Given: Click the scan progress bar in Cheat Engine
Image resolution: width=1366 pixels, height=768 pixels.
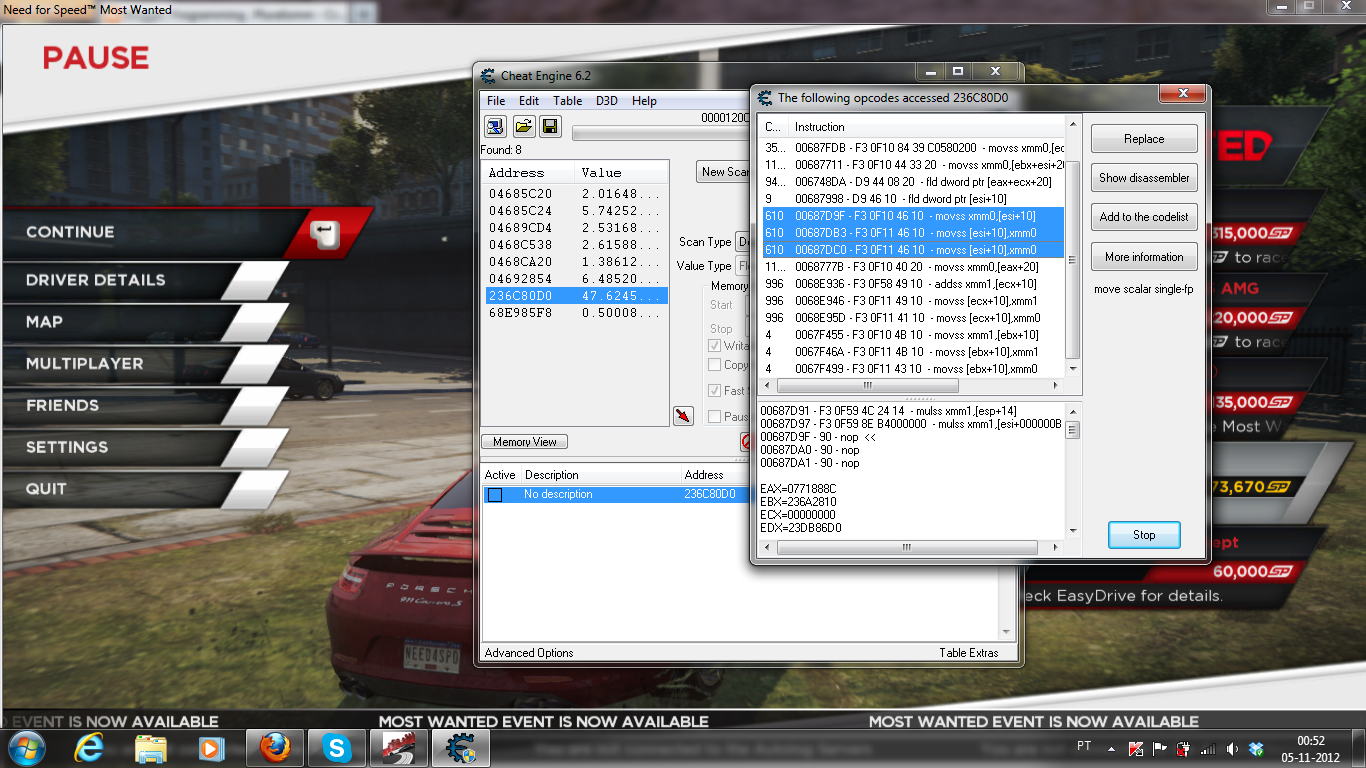Looking at the screenshot, I should tap(661, 133).
